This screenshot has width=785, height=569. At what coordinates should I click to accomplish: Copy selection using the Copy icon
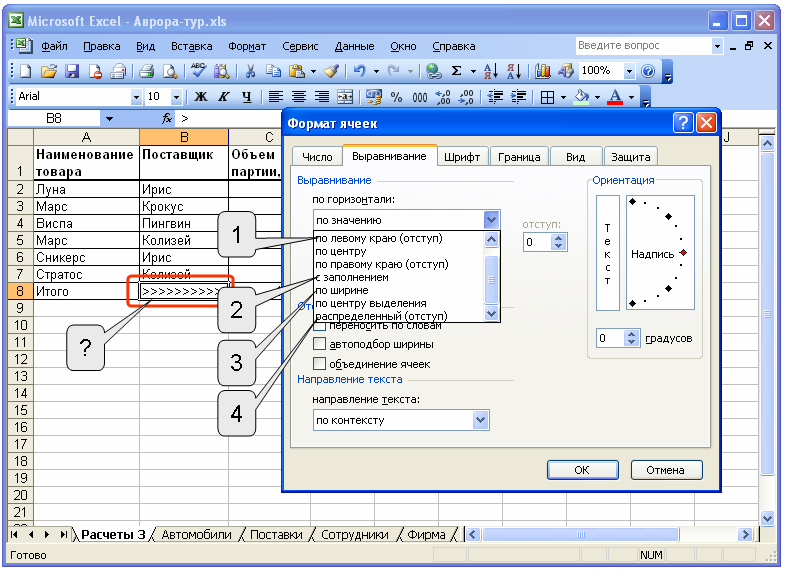(x=273, y=72)
